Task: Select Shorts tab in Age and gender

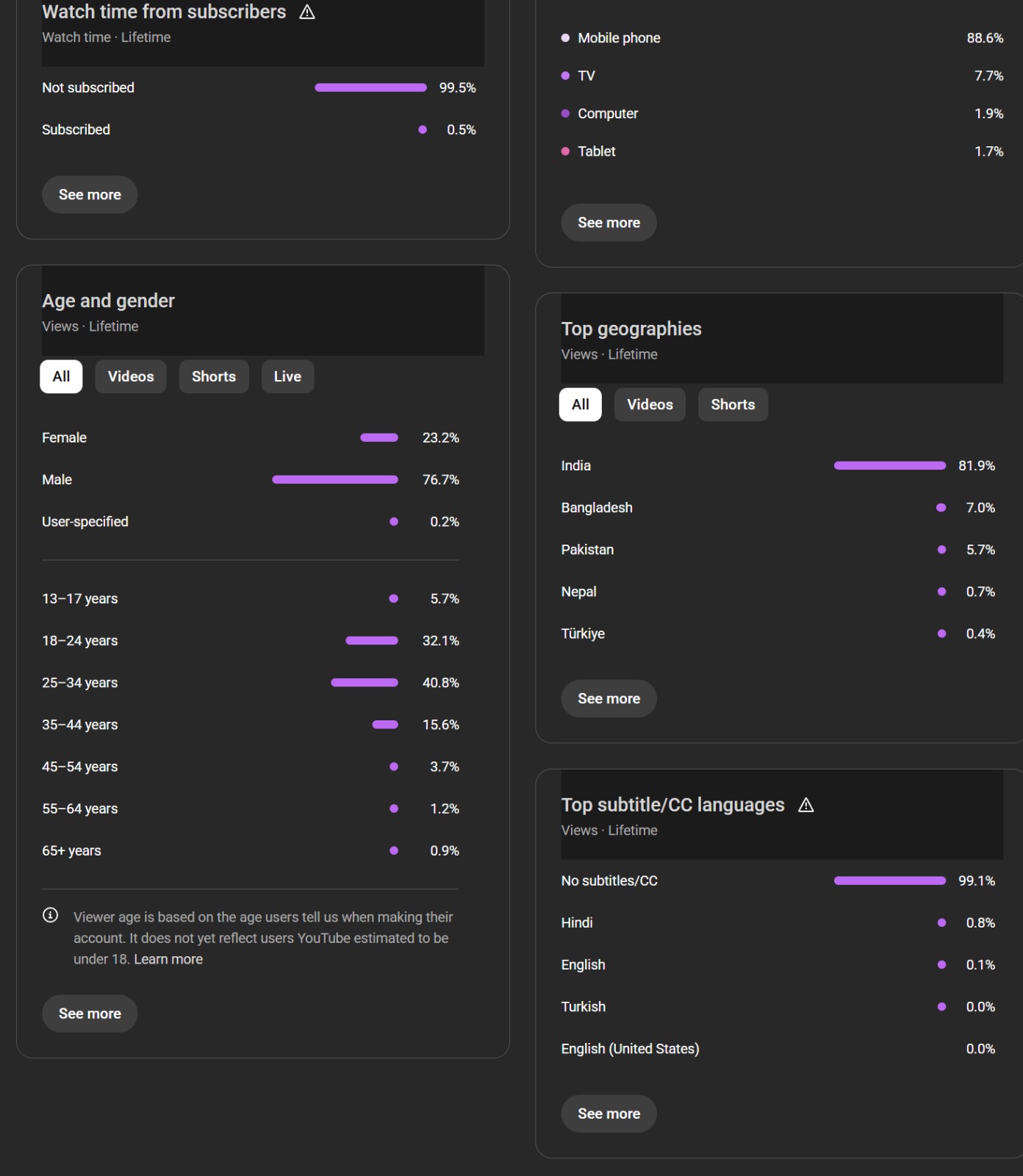Action: pos(214,376)
